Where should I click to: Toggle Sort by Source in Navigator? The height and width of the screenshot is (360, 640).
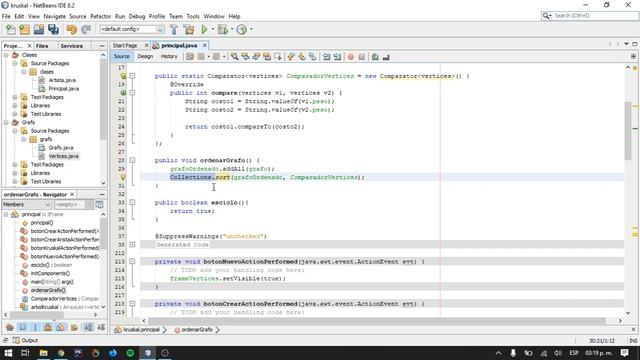pos(101,327)
